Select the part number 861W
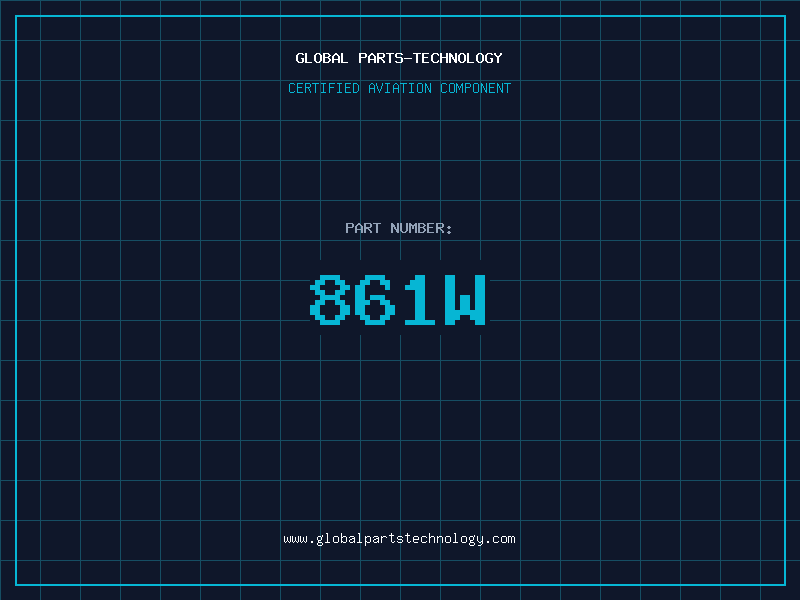 pyautogui.click(x=398, y=299)
